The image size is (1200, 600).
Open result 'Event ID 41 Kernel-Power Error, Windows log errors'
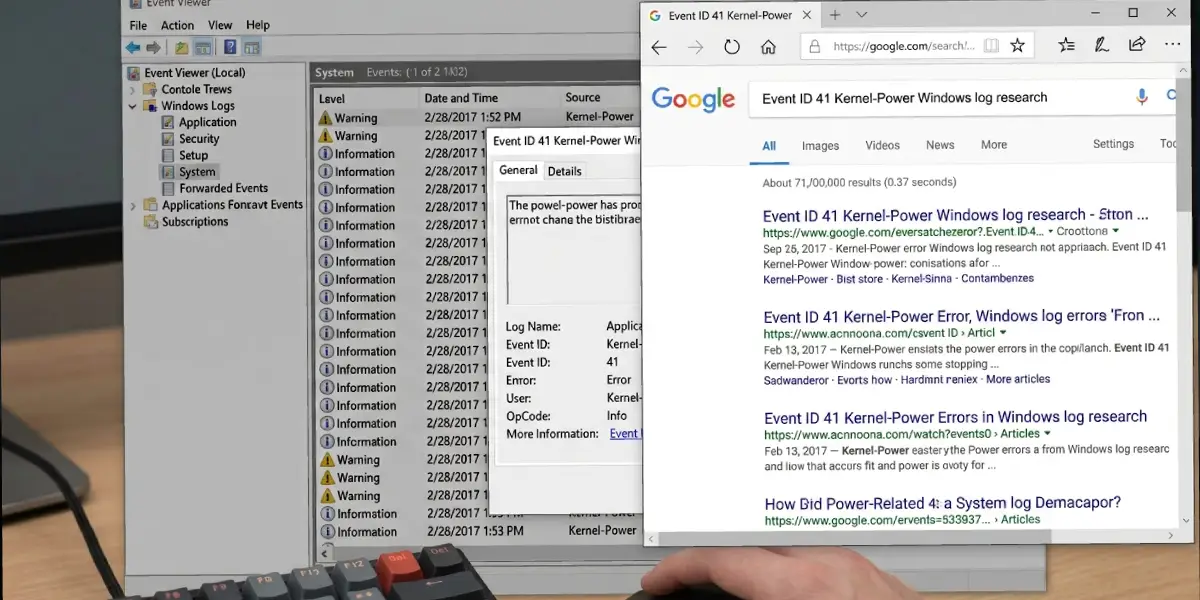click(x=961, y=316)
